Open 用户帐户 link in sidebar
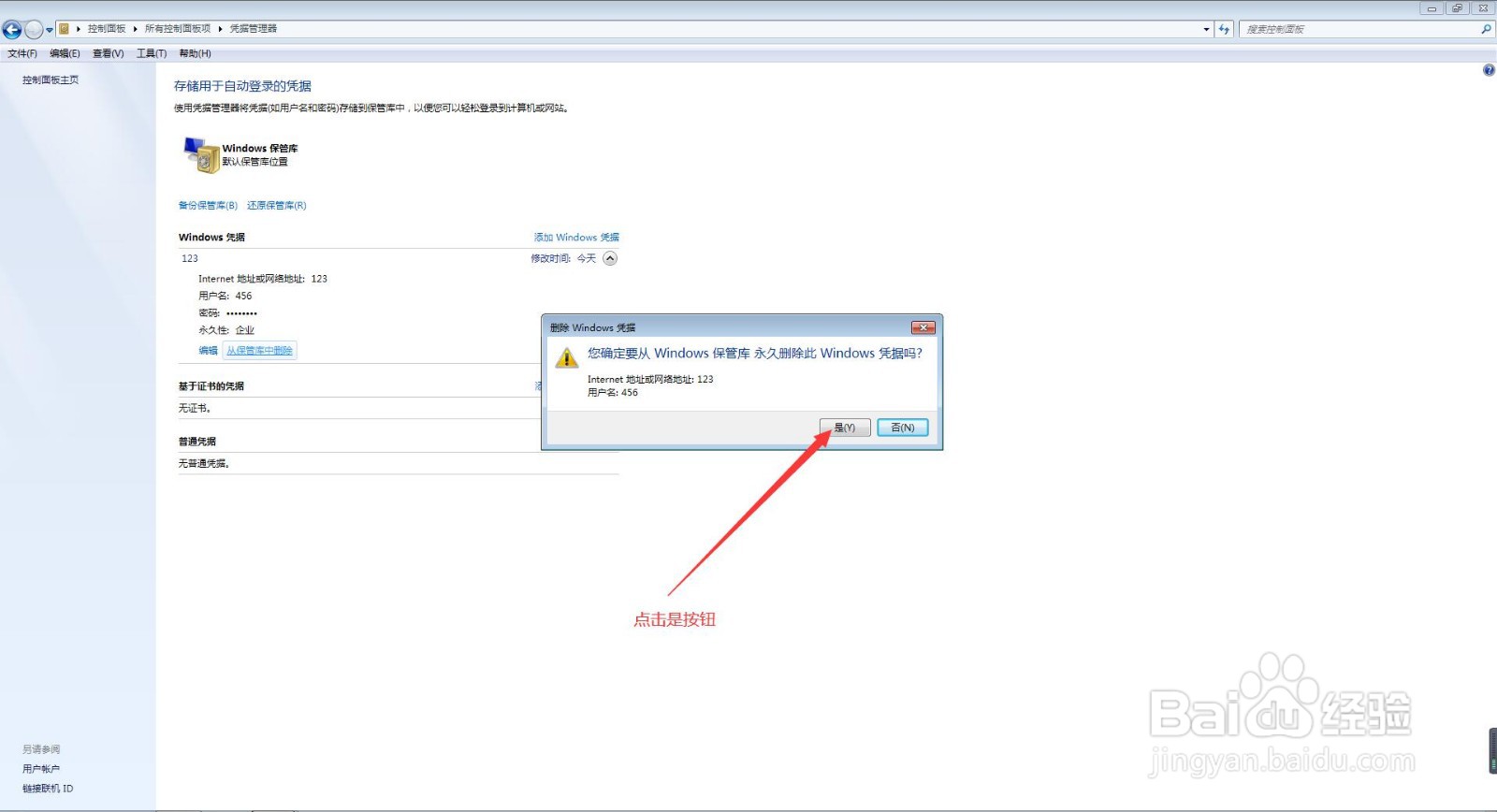 click(41, 768)
